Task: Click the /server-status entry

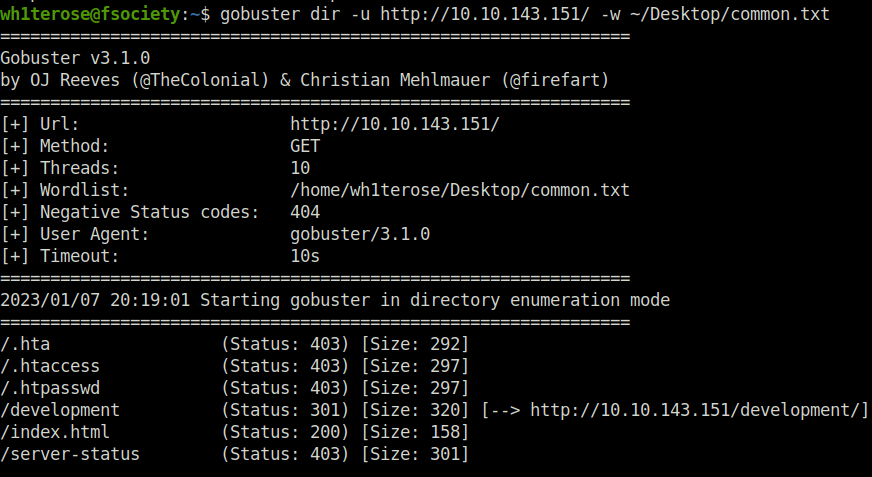Action: pos(70,454)
